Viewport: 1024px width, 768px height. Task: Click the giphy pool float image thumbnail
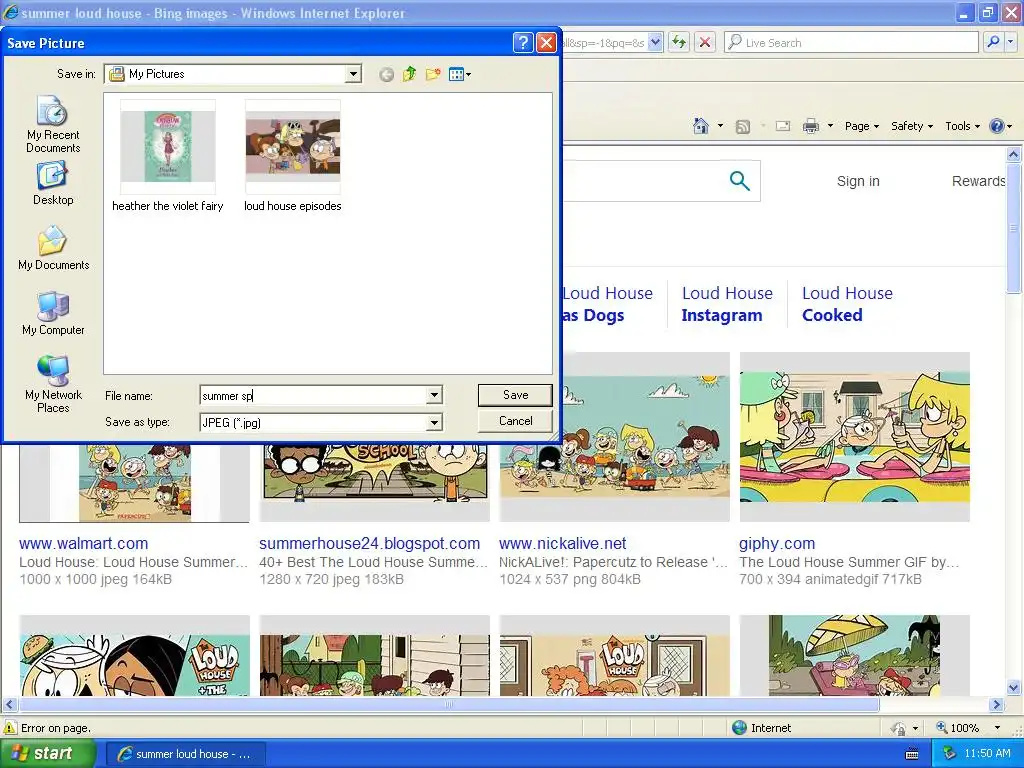tap(854, 437)
